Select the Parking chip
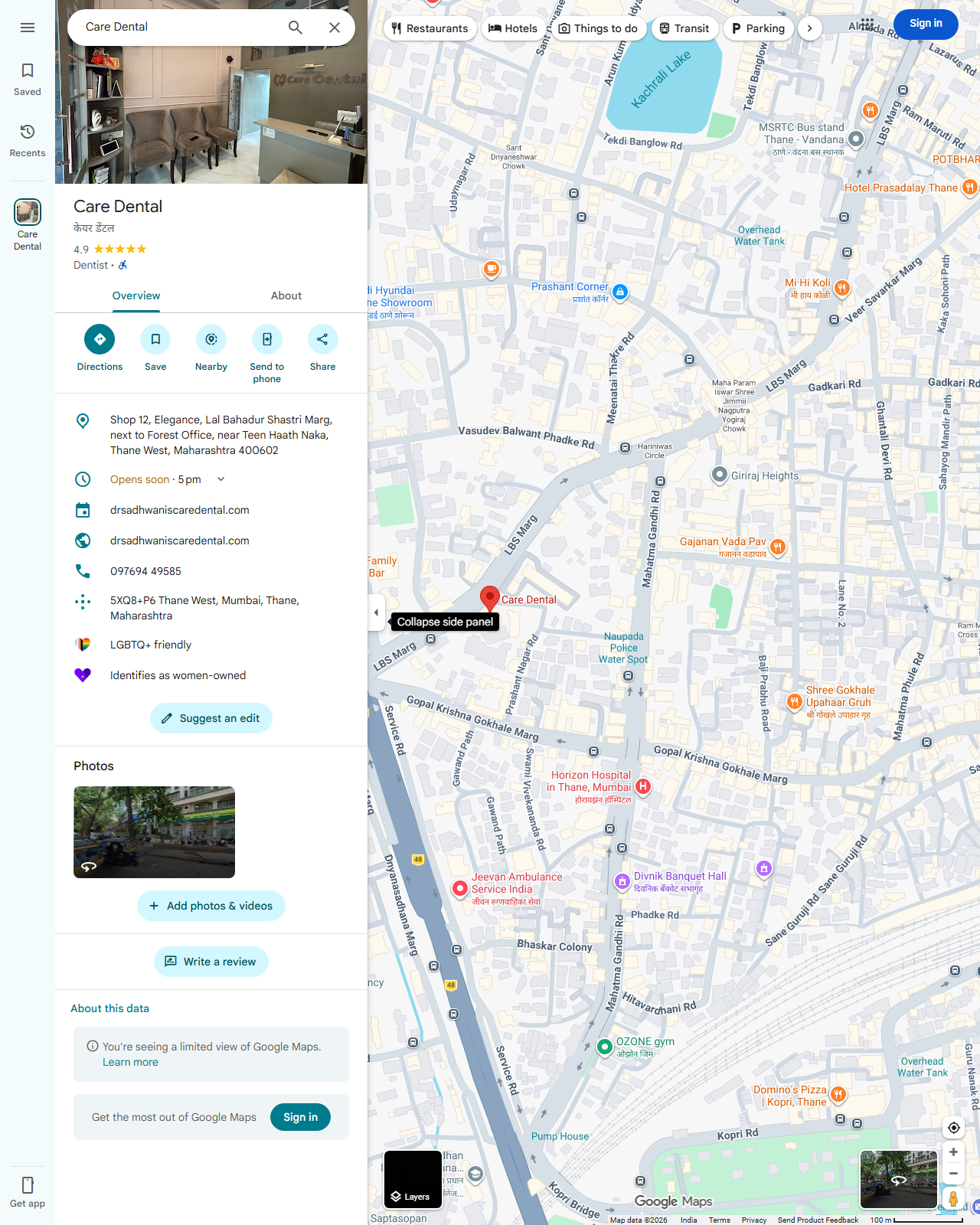Image resolution: width=980 pixels, height=1225 pixels. [758, 28]
